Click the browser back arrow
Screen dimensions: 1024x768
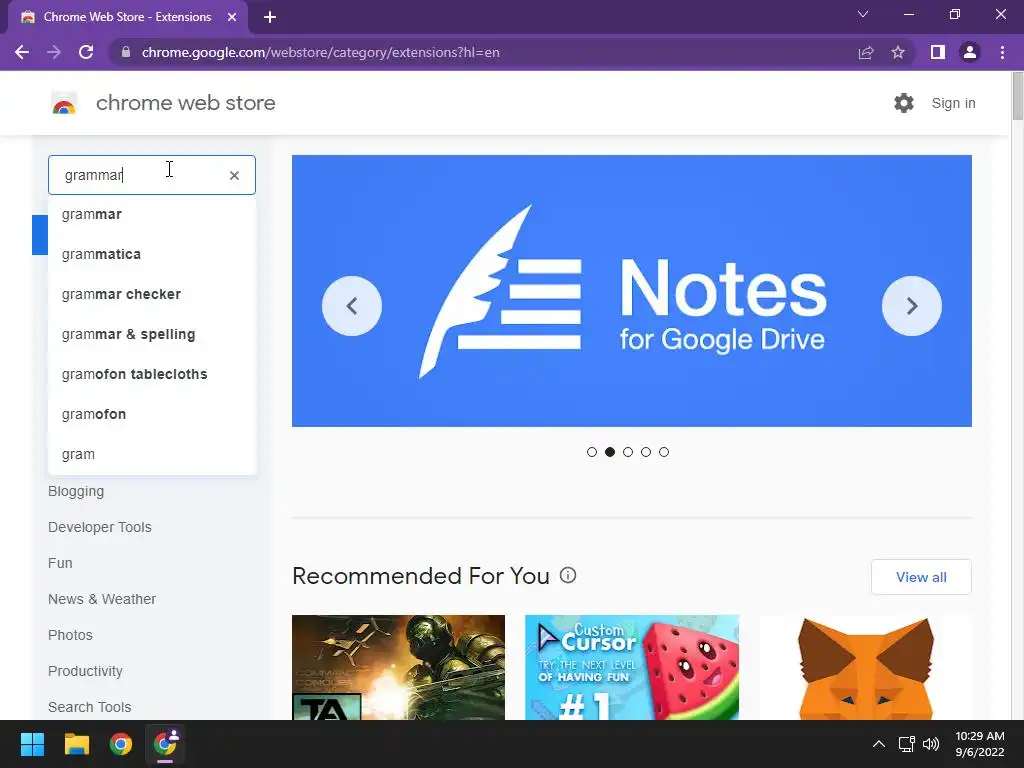coord(22,52)
